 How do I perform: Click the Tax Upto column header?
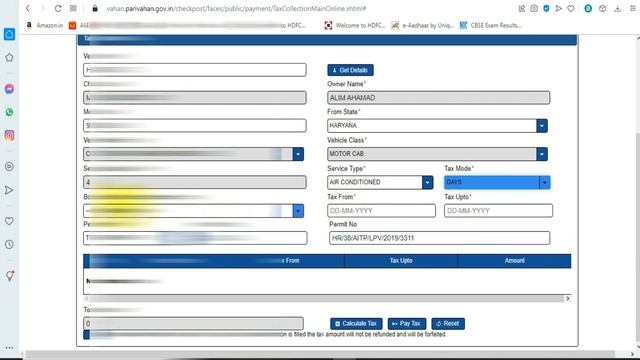pos(401,260)
